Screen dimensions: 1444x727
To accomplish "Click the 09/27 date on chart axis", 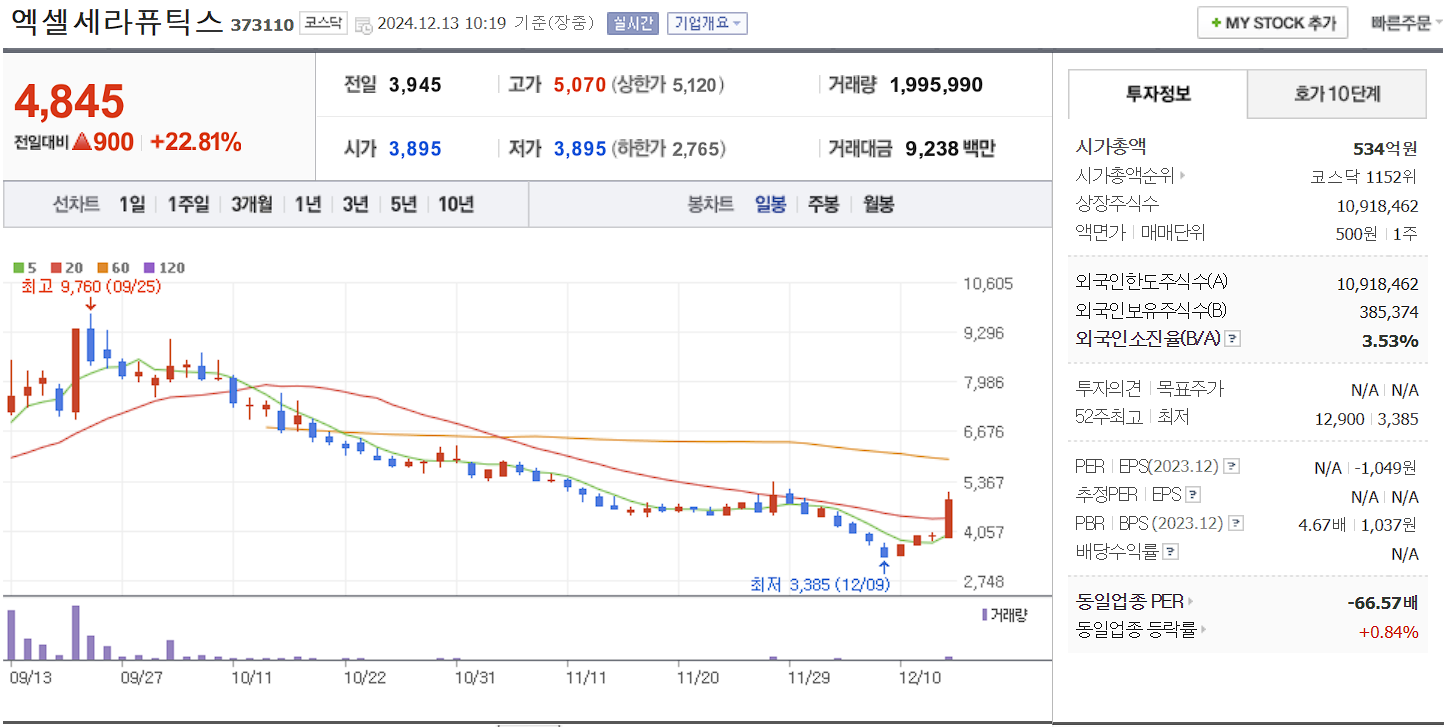I will [x=141, y=677].
